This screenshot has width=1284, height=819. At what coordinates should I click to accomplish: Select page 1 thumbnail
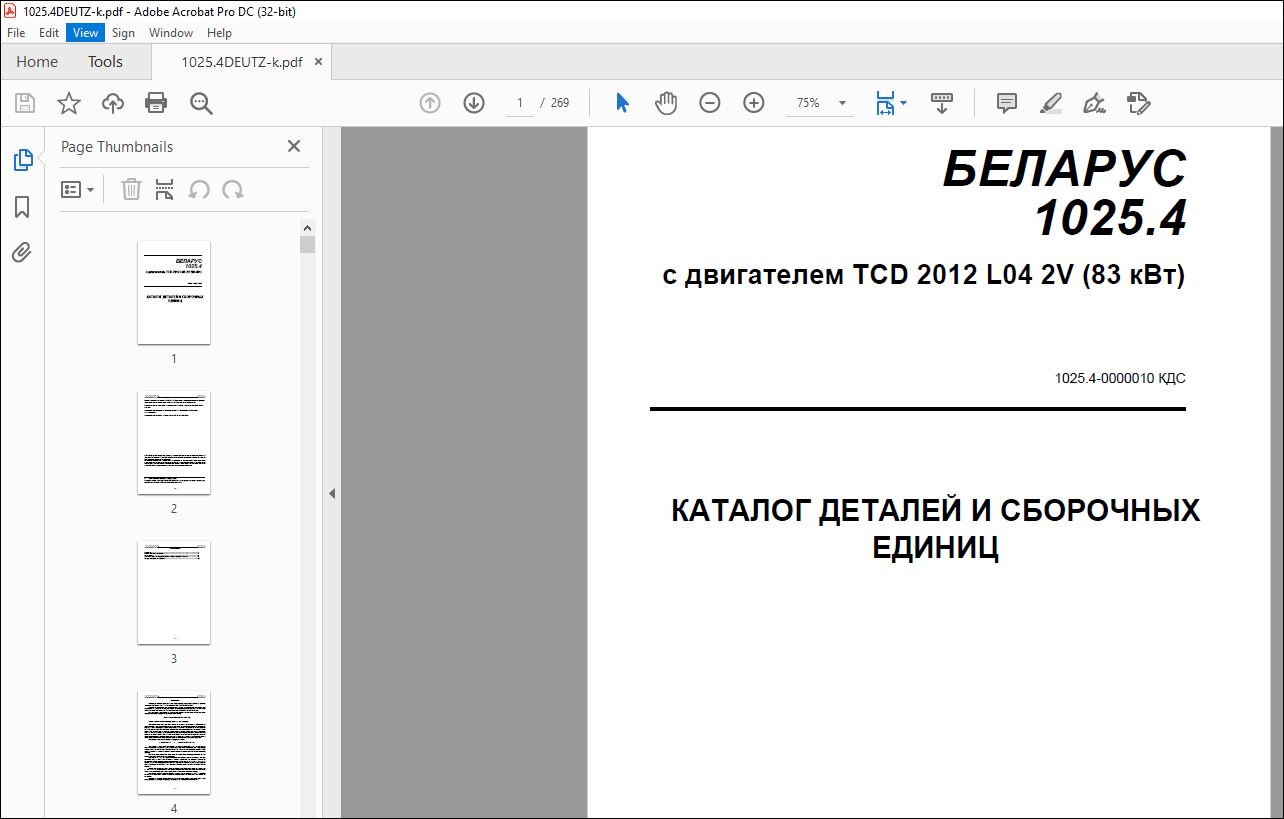tap(174, 292)
